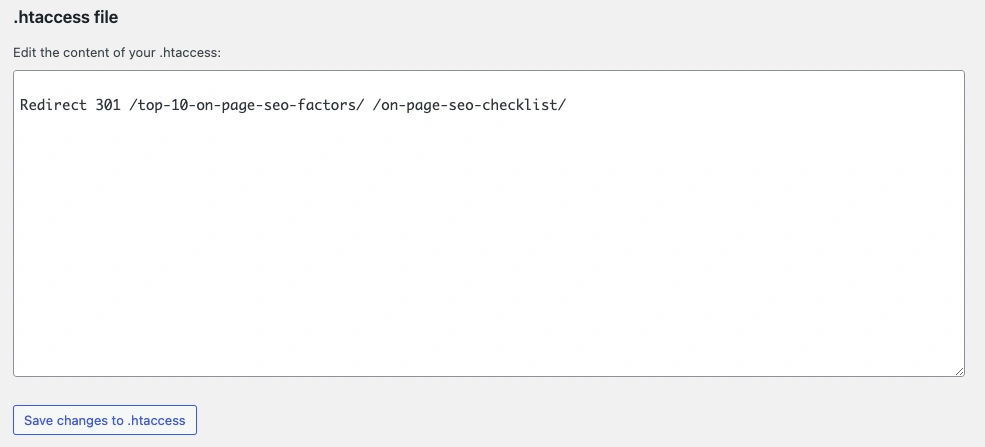
Task: Click the .htaccess file heading
Action: (65, 17)
